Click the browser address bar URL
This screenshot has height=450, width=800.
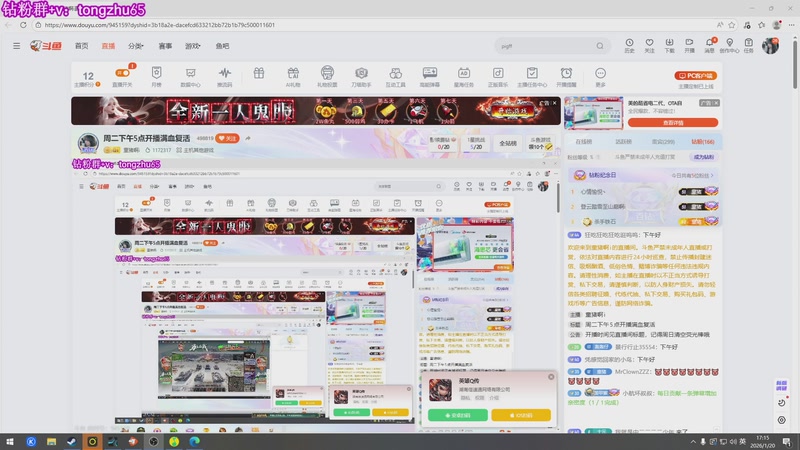(x=160, y=24)
